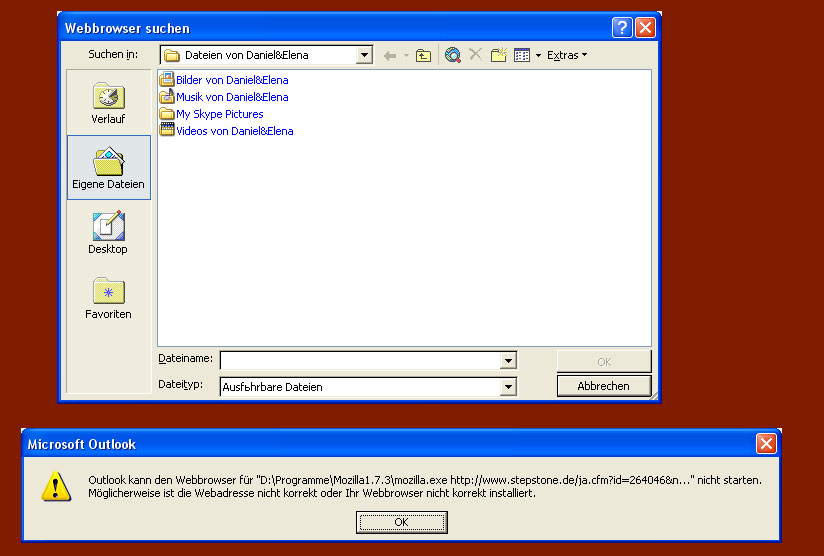The width and height of the screenshot is (824, 556).
Task: Click Abbrechen in Webbrowser suchen dialog
Action: pos(604,386)
